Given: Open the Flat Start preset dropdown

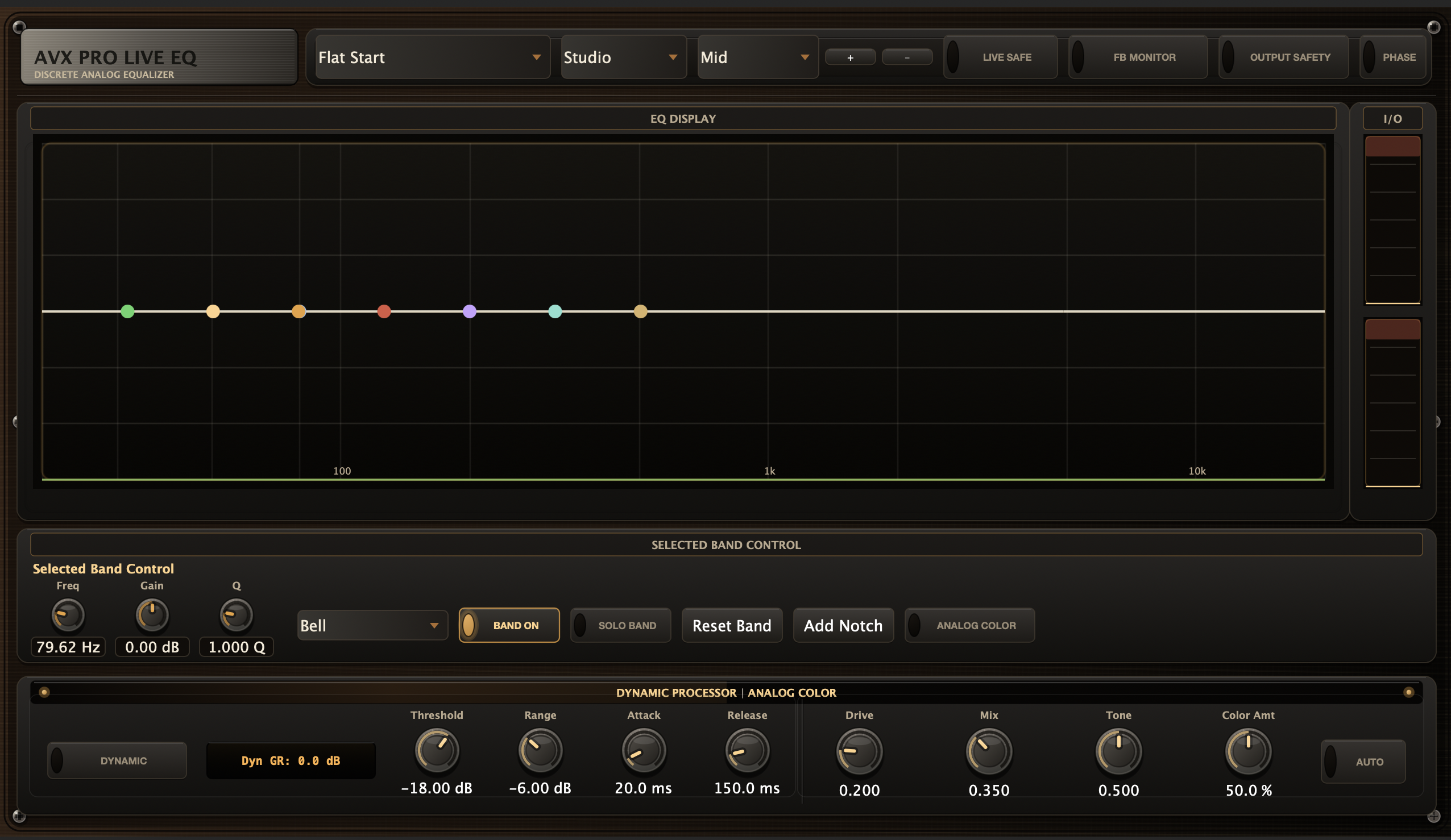Looking at the screenshot, I should point(433,57).
